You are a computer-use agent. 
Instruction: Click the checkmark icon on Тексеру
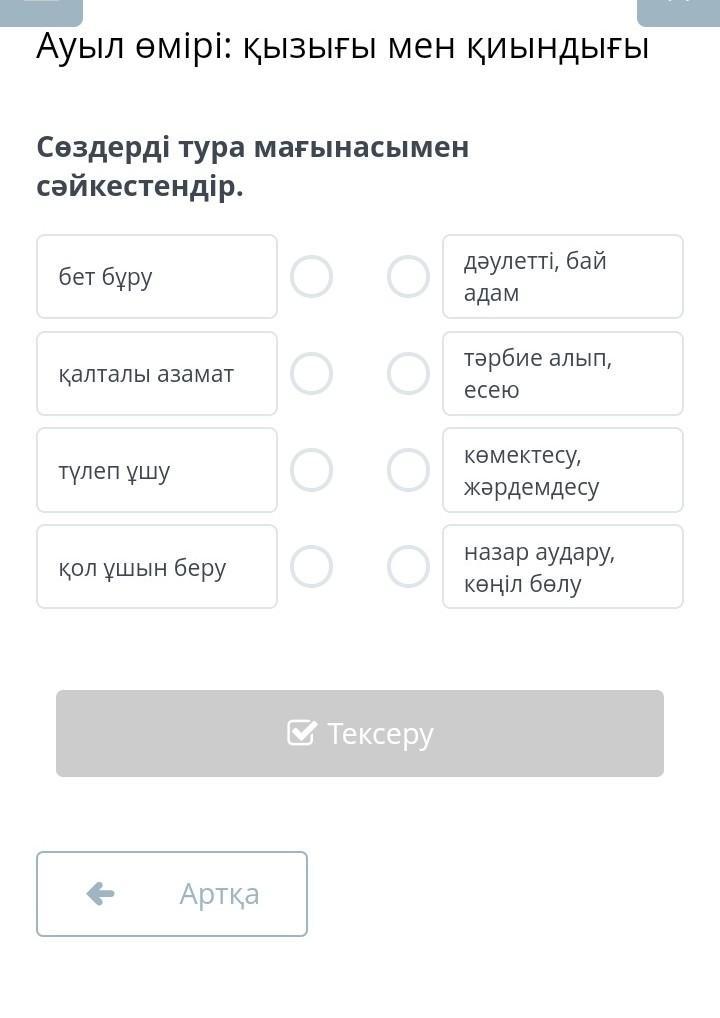(302, 733)
